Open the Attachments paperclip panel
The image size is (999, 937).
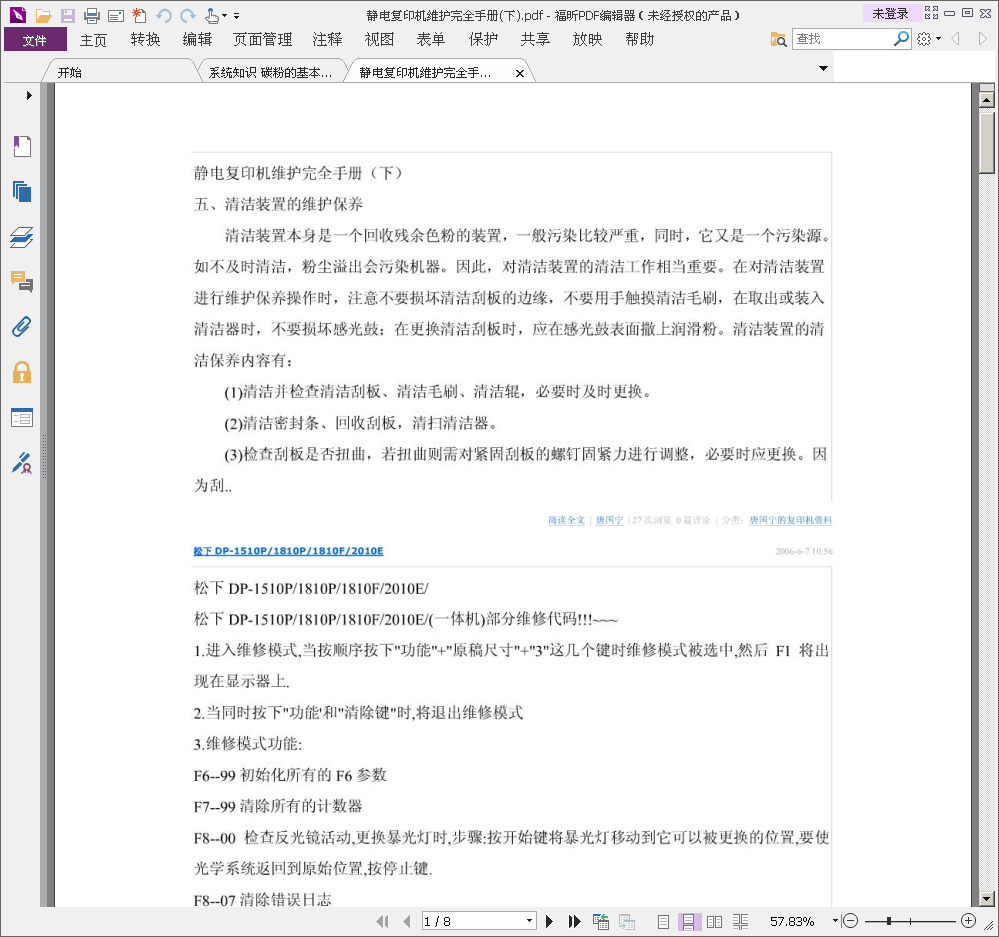[x=22, y=327]
